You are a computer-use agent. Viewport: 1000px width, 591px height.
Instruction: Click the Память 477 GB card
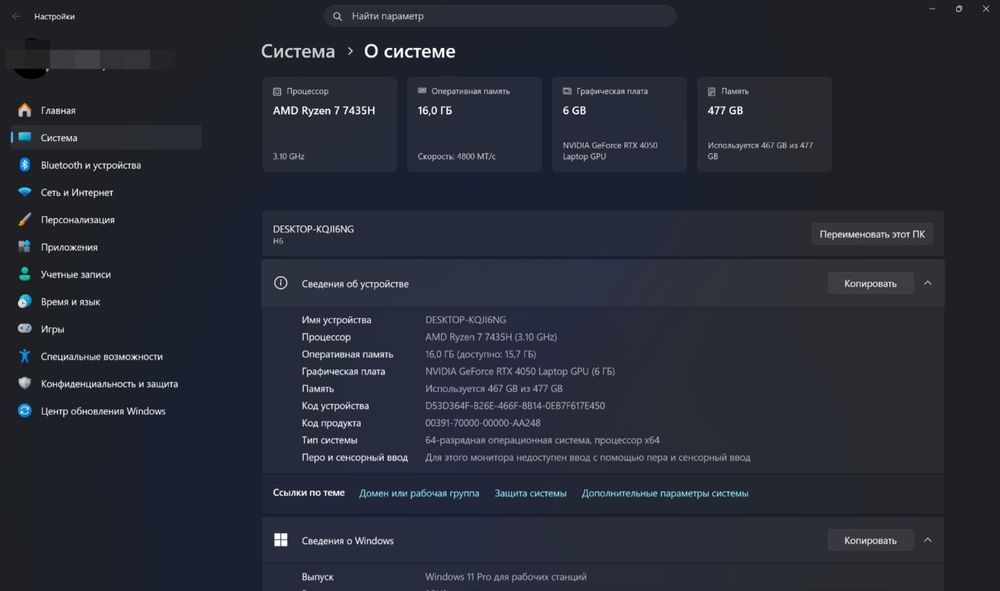click(764, 124)
